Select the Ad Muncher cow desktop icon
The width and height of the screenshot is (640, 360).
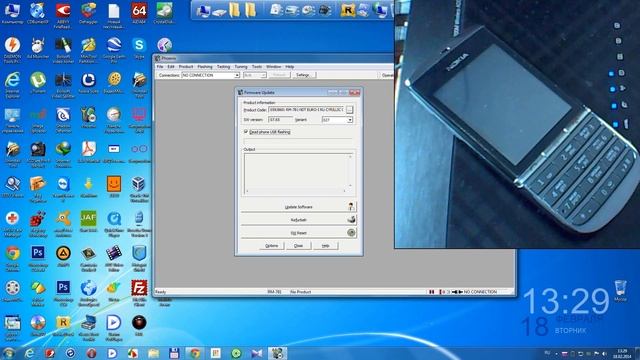click(38, 48)
